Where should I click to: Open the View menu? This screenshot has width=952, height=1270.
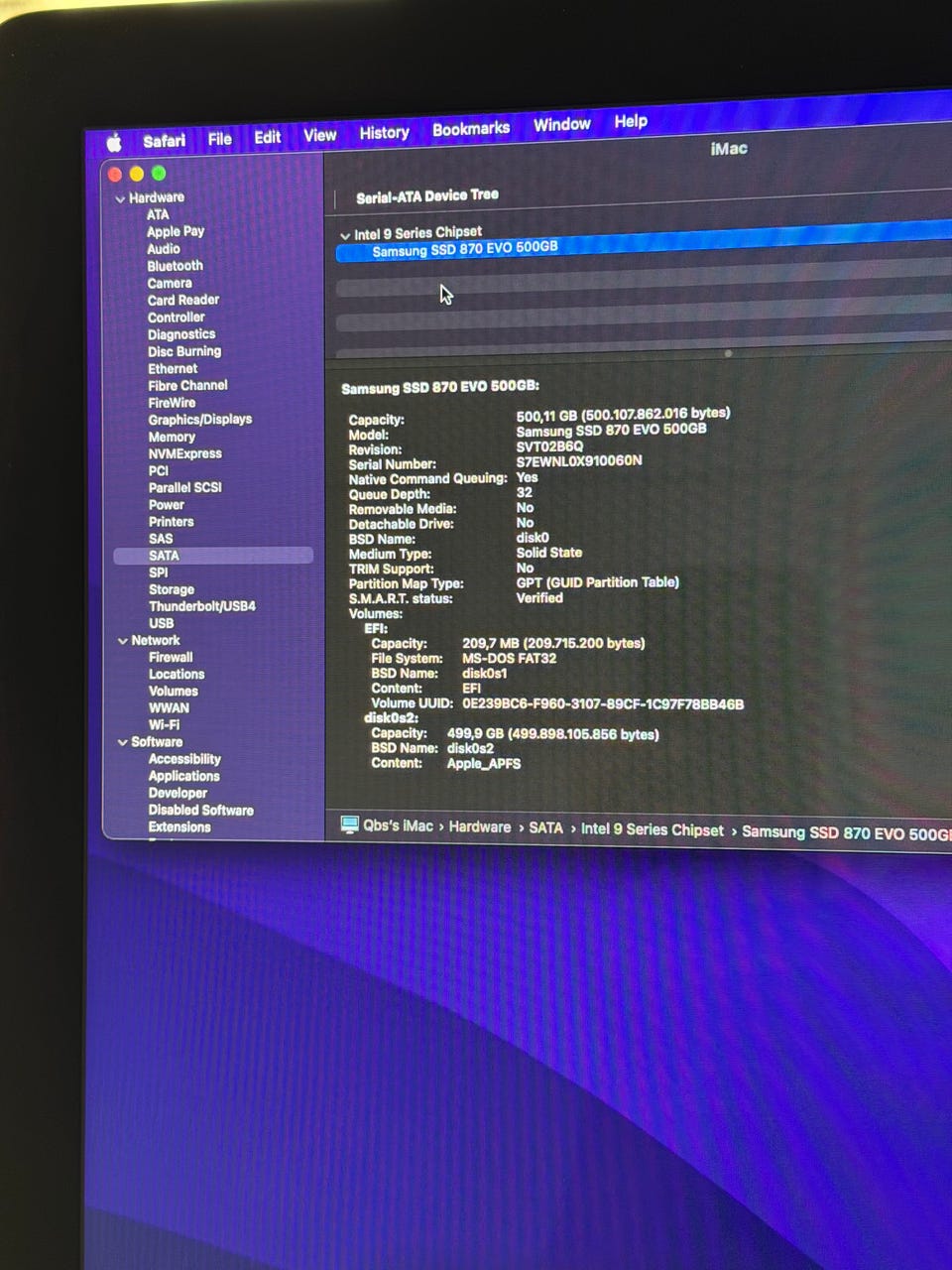coord(319,135)
